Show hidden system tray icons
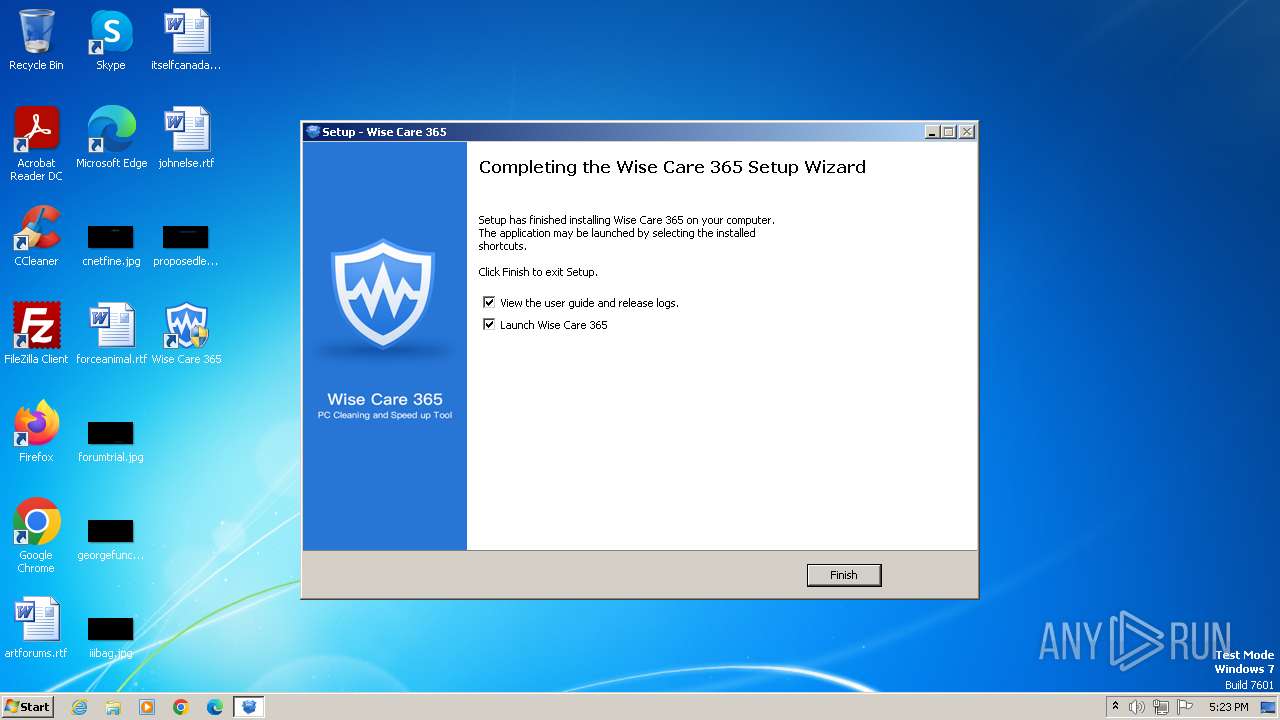1280x720 pixels. (x=1115, y=707)
